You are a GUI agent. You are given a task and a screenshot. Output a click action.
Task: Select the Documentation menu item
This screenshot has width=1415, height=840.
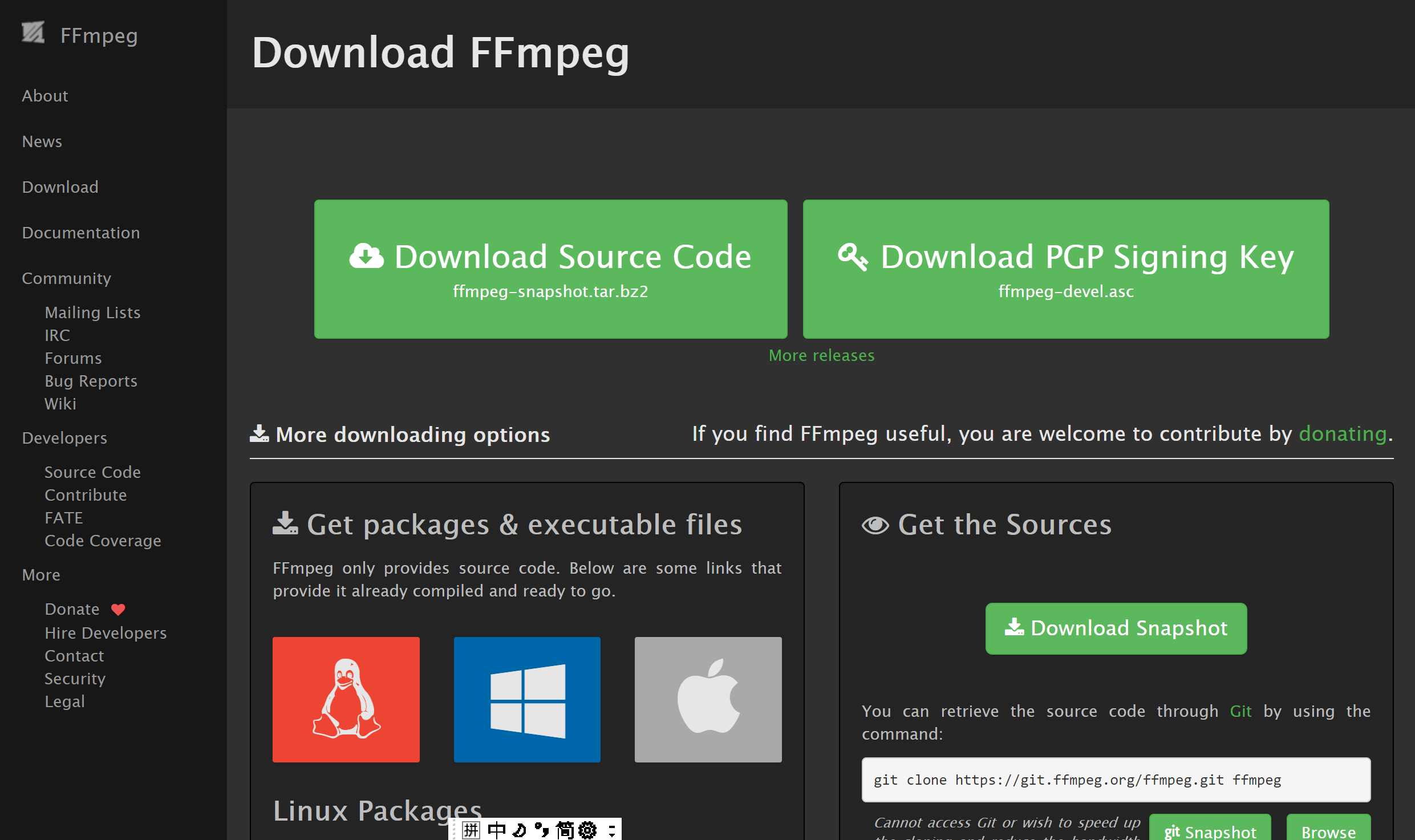coord(81,232)
